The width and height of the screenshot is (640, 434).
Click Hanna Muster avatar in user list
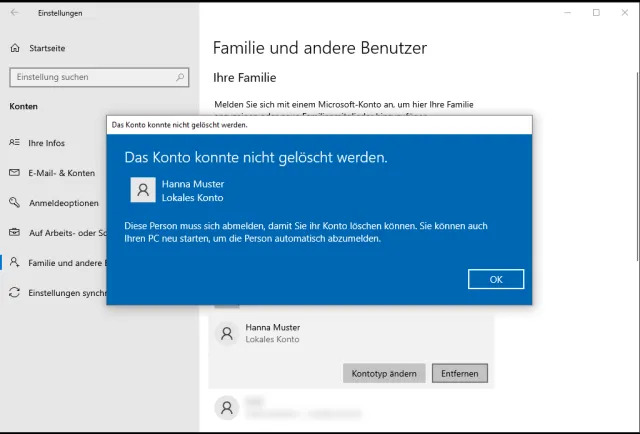click(x=227, y=334)
